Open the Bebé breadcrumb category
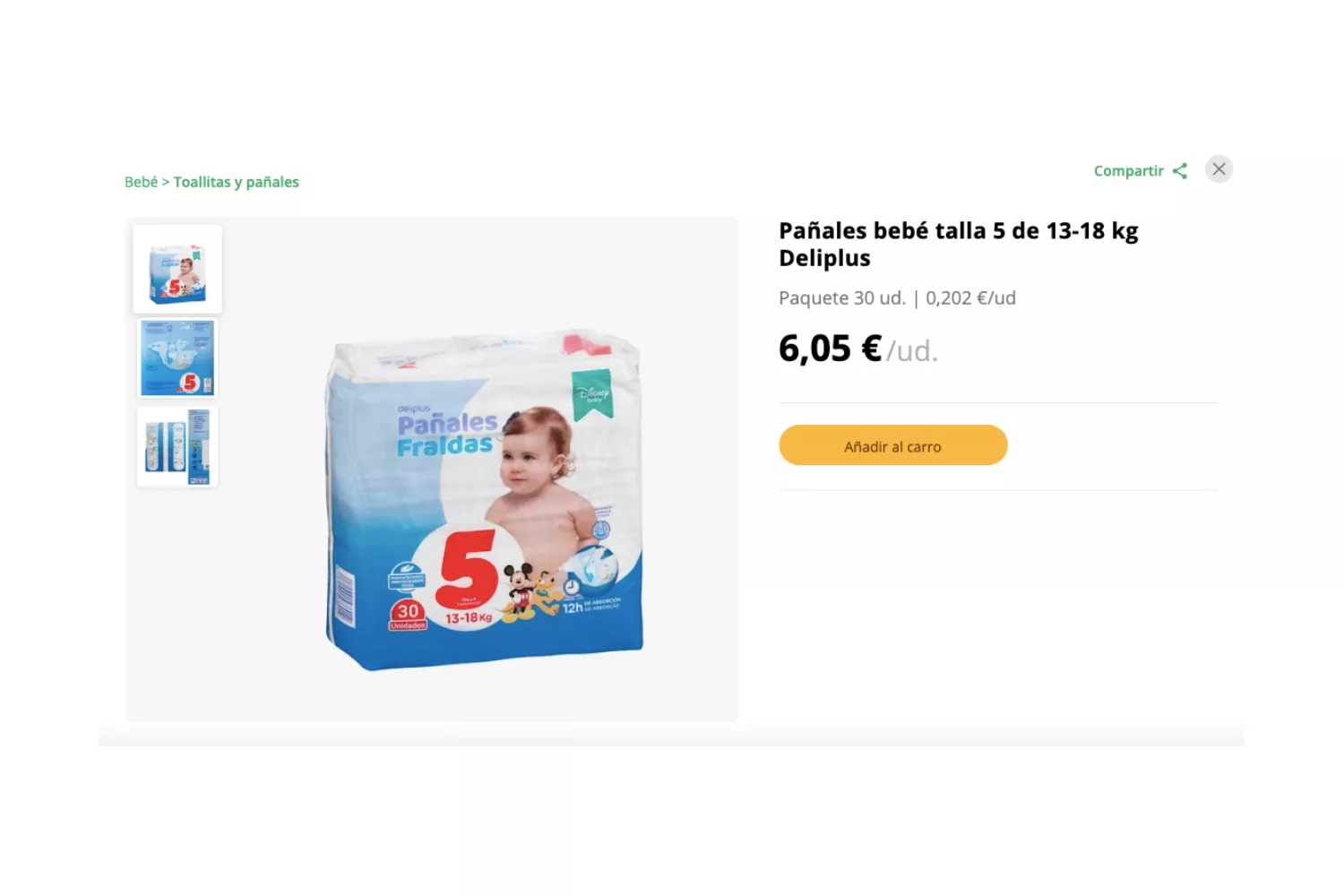 [x=141, y=182]
